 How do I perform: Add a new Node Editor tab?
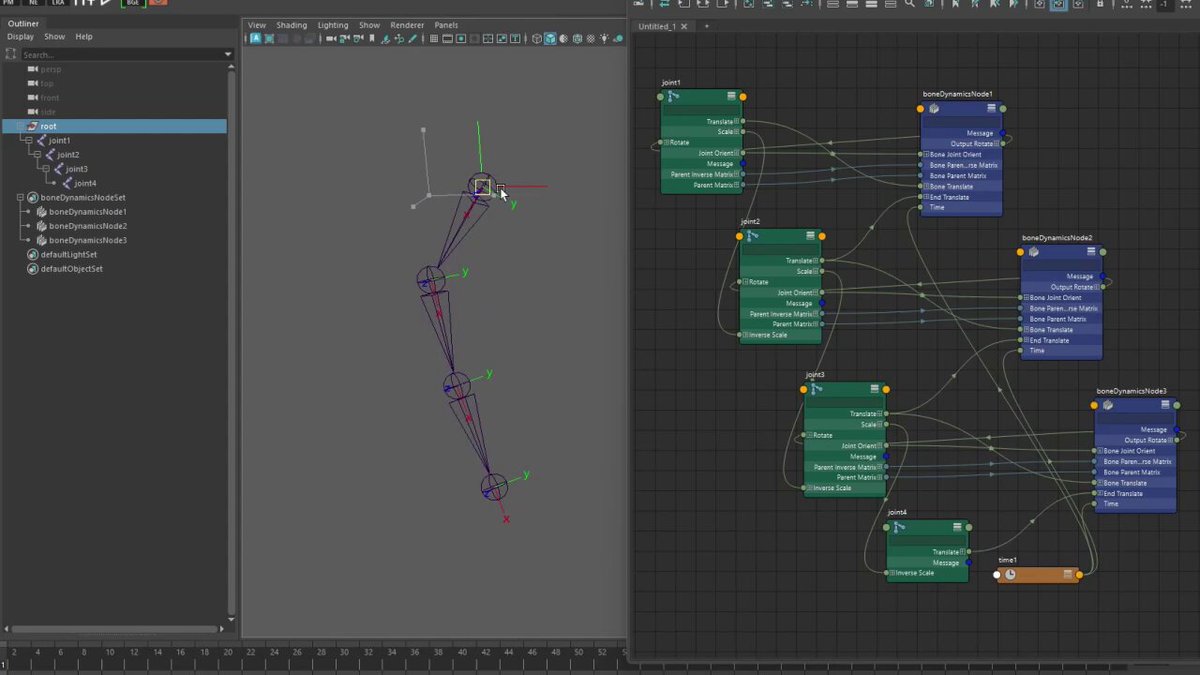[706, 26]
